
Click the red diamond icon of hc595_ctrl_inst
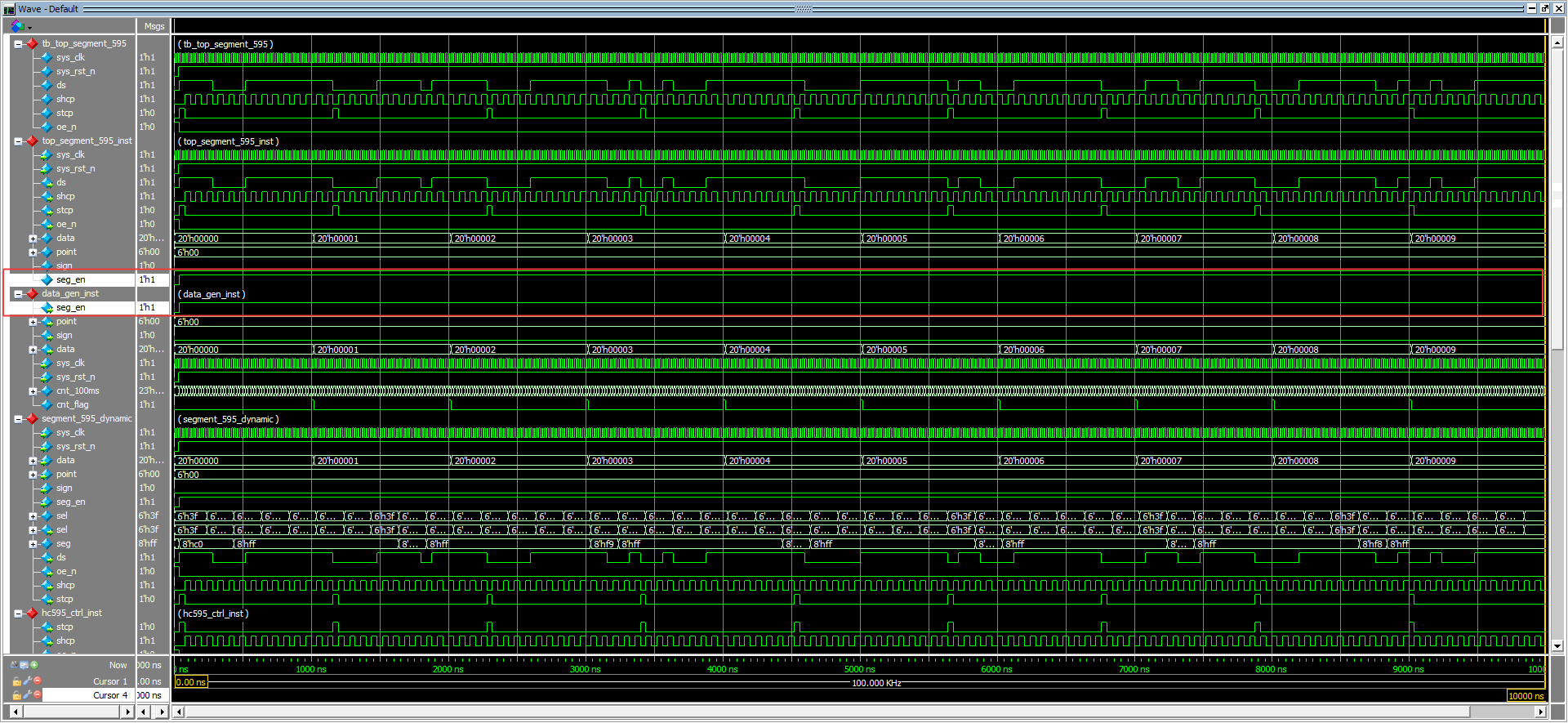pos(32,614)
